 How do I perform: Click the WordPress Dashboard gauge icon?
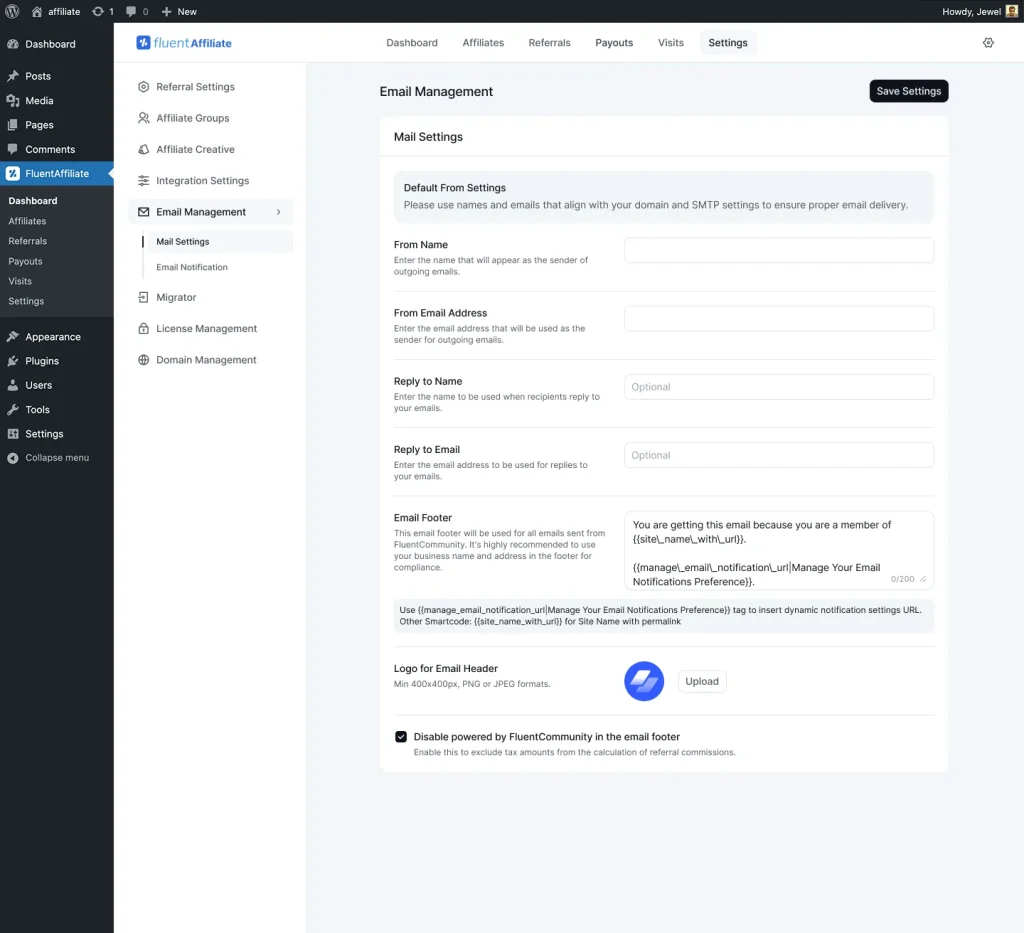point(13,44)
